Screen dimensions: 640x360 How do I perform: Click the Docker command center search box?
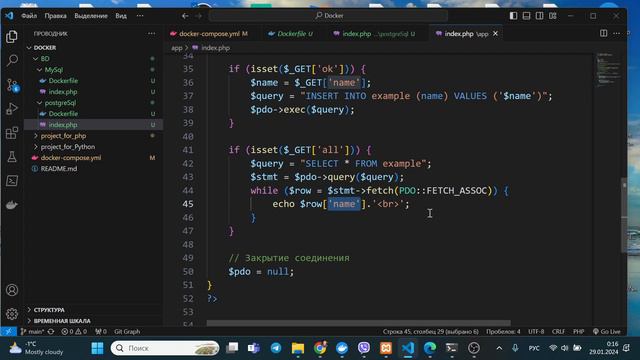(329, 16)
